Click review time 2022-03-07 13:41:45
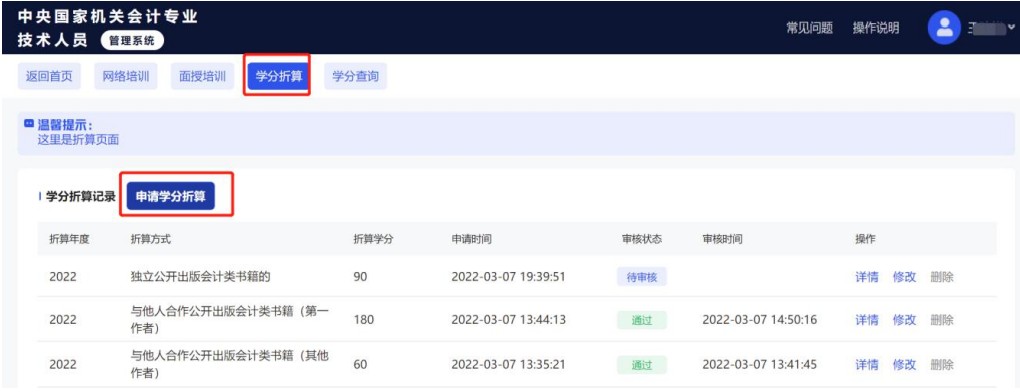 tap(760, 364)
